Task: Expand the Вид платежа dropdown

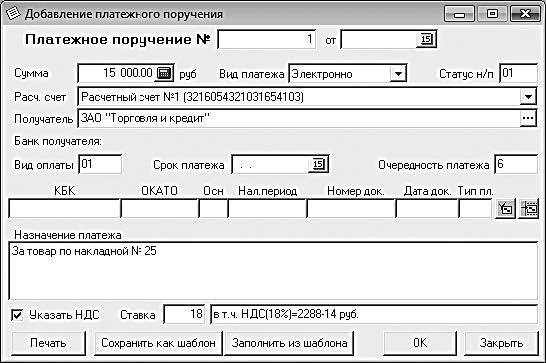Action: click(x=398, y=74)
